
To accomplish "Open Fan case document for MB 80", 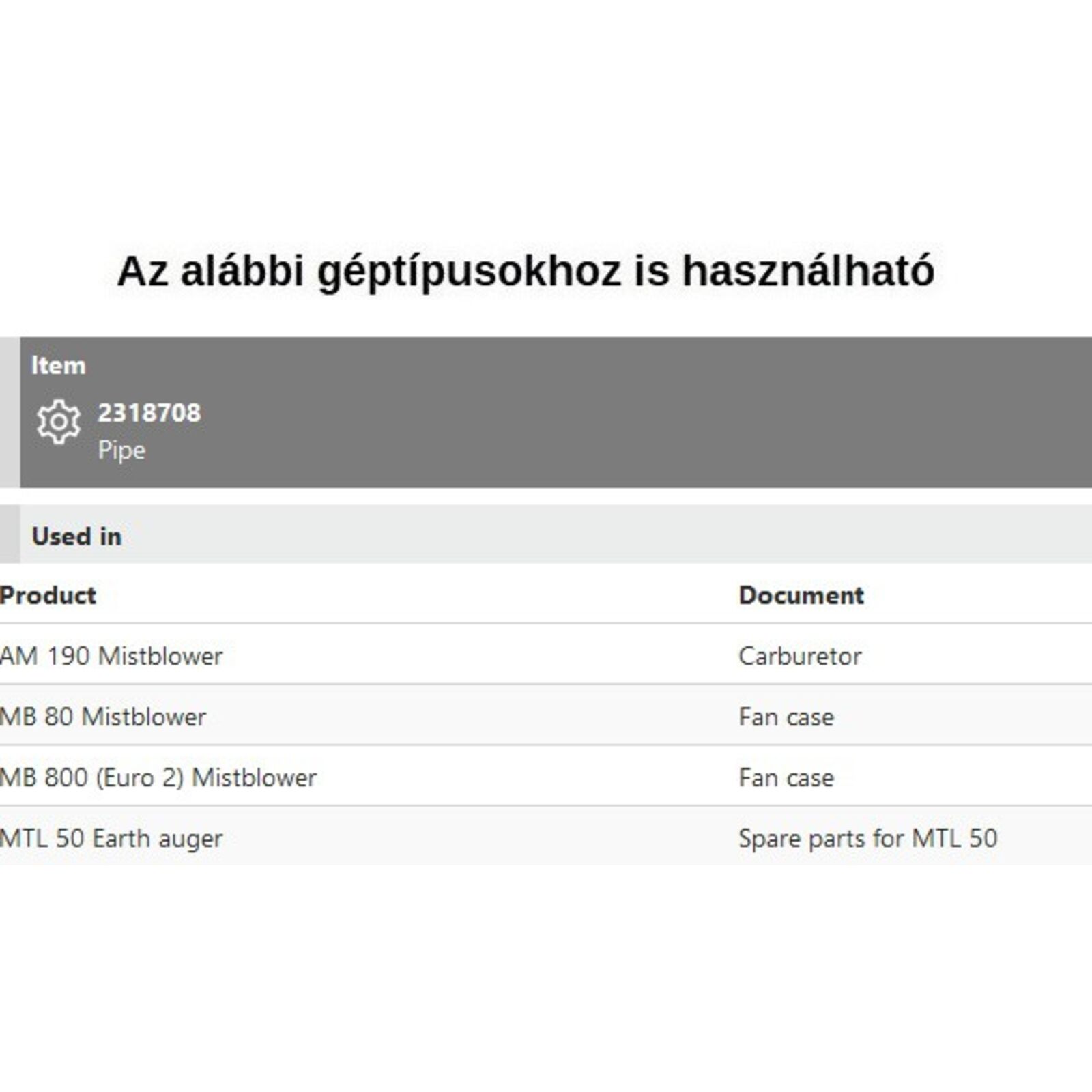I will coord(786,717).
